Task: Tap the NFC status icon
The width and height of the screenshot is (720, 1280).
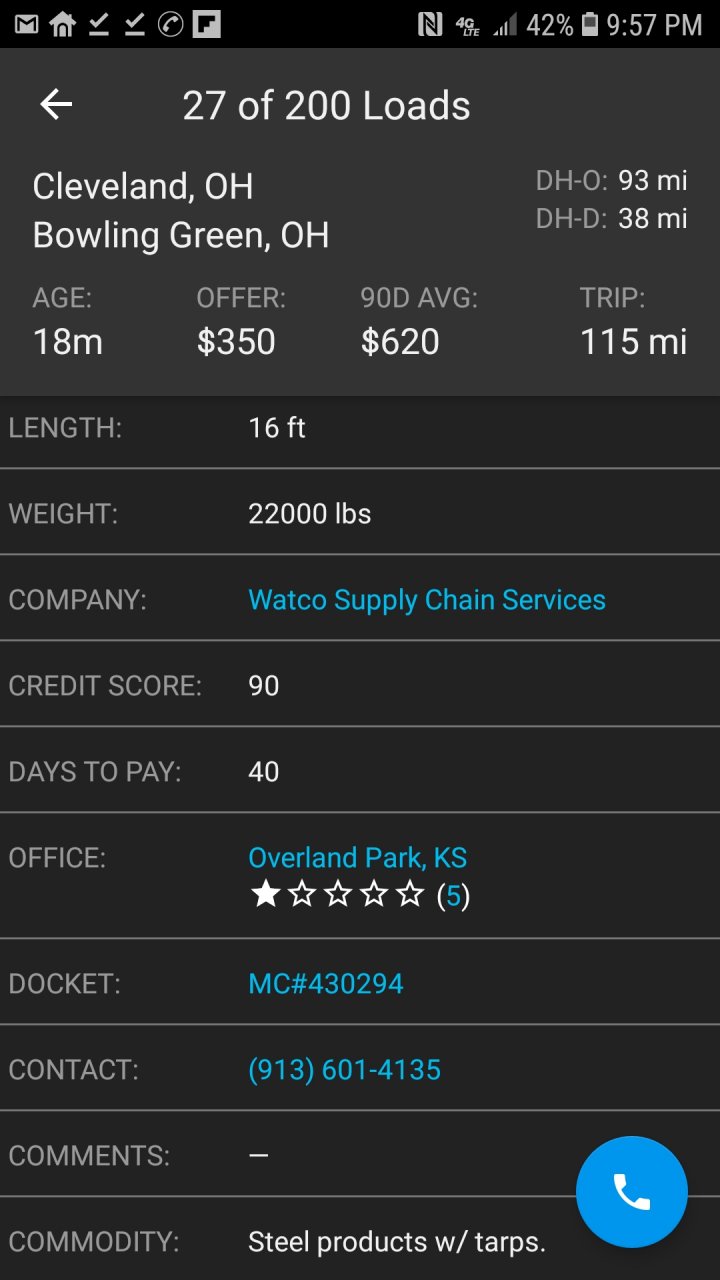Action: pyautogui.click(x=430, y=24)
